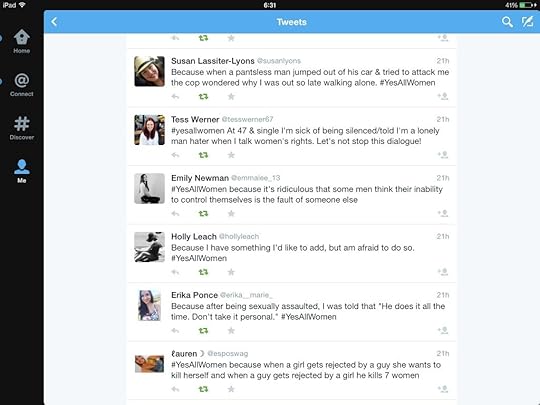Viewport: 540px width, 405px height.
Task: Open the search magnifier icon
Action: tap(507, 22)
